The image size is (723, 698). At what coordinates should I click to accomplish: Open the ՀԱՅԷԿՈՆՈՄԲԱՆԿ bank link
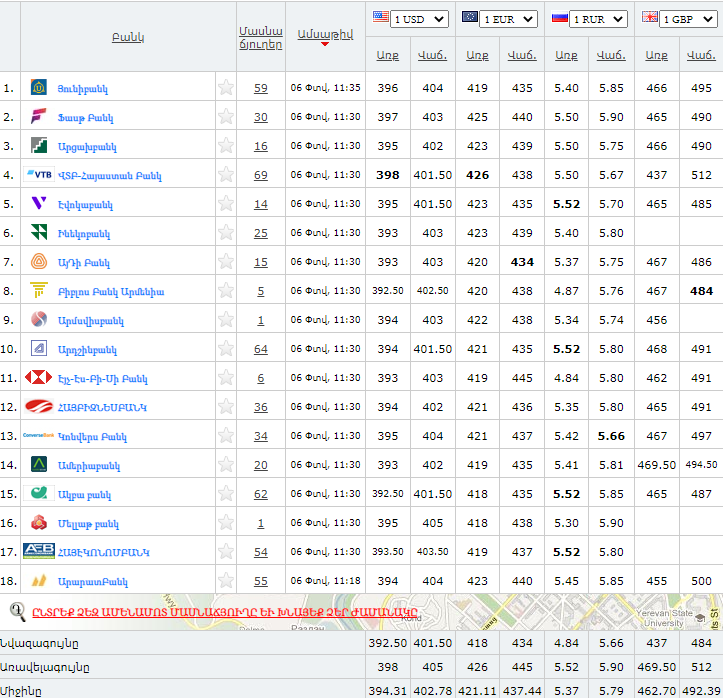pyautogui.click(x=103, y=552)
